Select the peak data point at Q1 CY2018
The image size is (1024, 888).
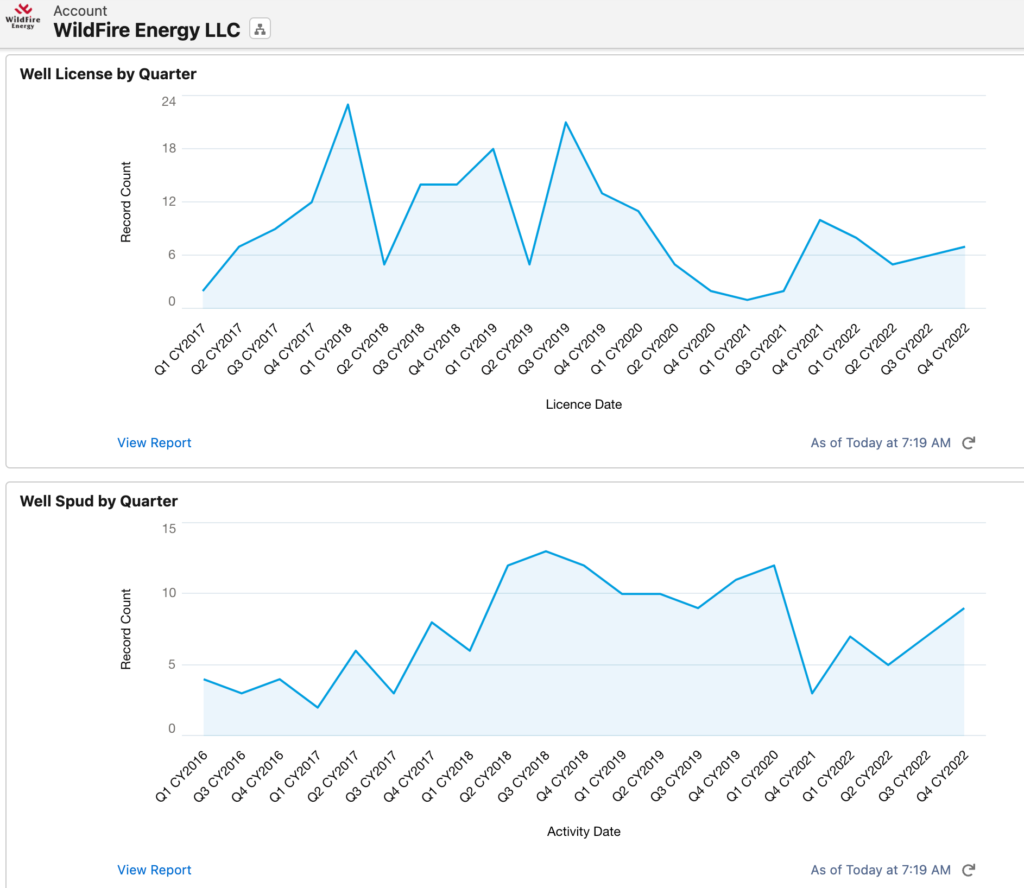pyautogui.click(x=348, y=103)
